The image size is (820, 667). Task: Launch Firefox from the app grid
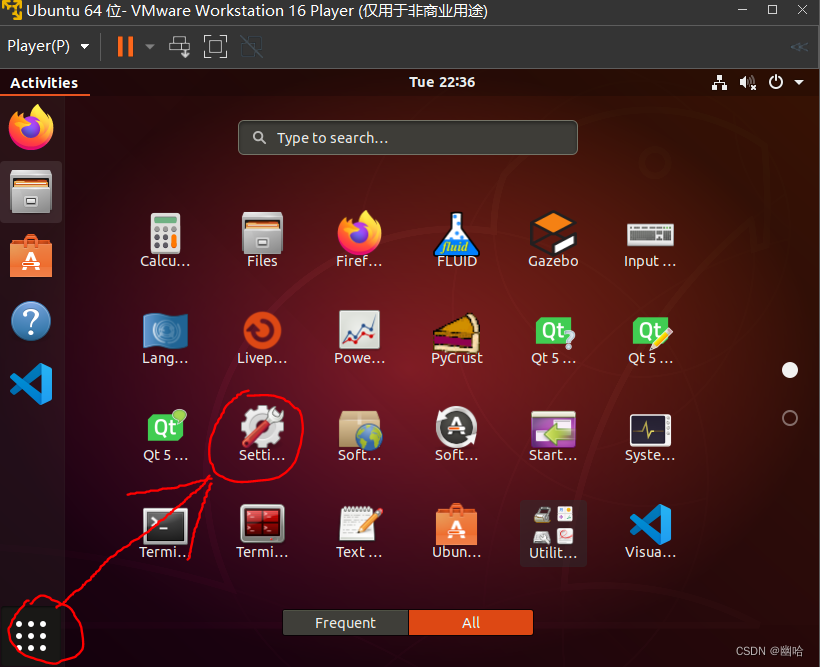click(x=359, y=240)
